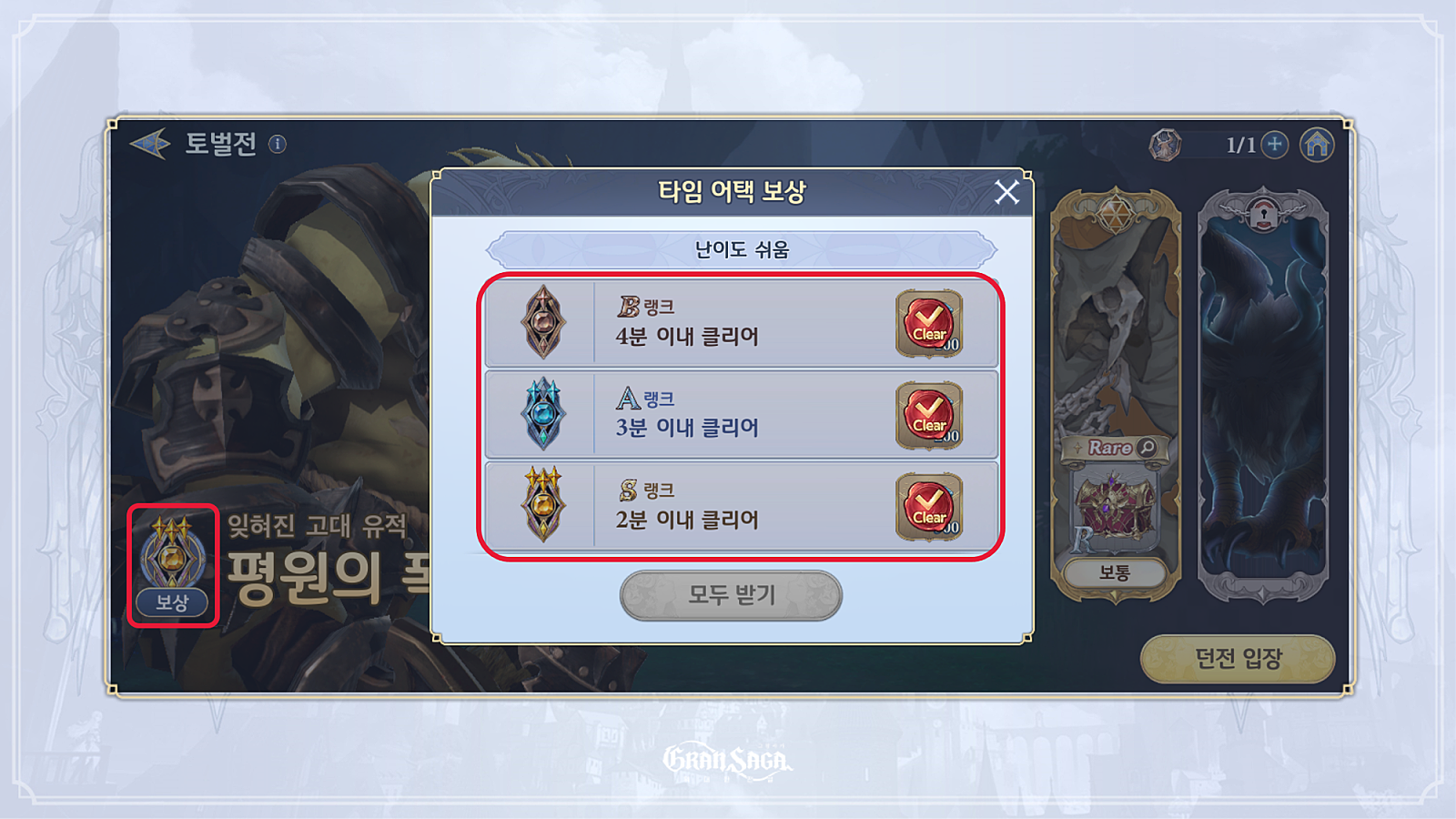
Task: Open the home icon in the top right
Action: coord(1317,144)
